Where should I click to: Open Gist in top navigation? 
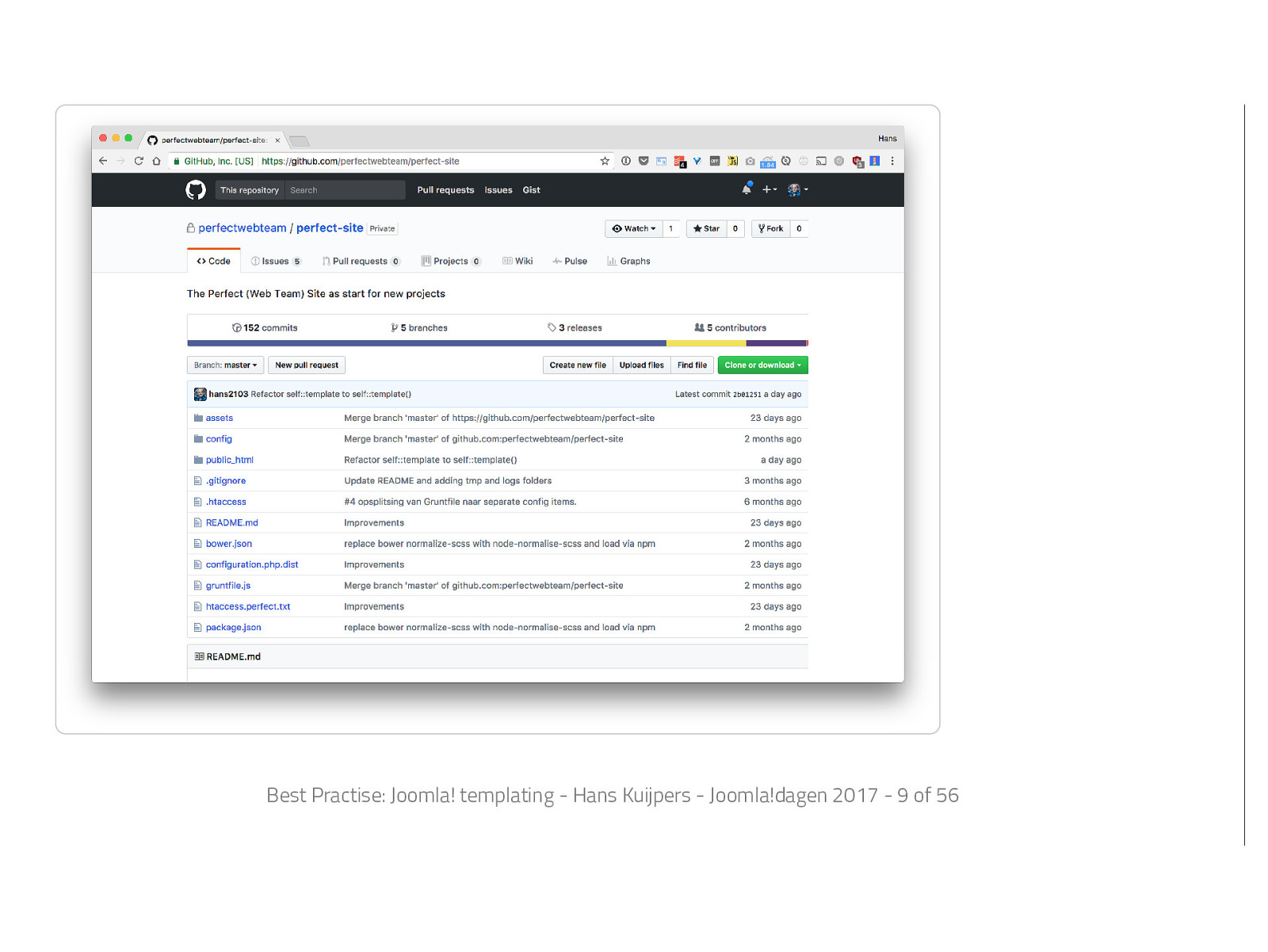pyautogui.click(x=531, y=190)
